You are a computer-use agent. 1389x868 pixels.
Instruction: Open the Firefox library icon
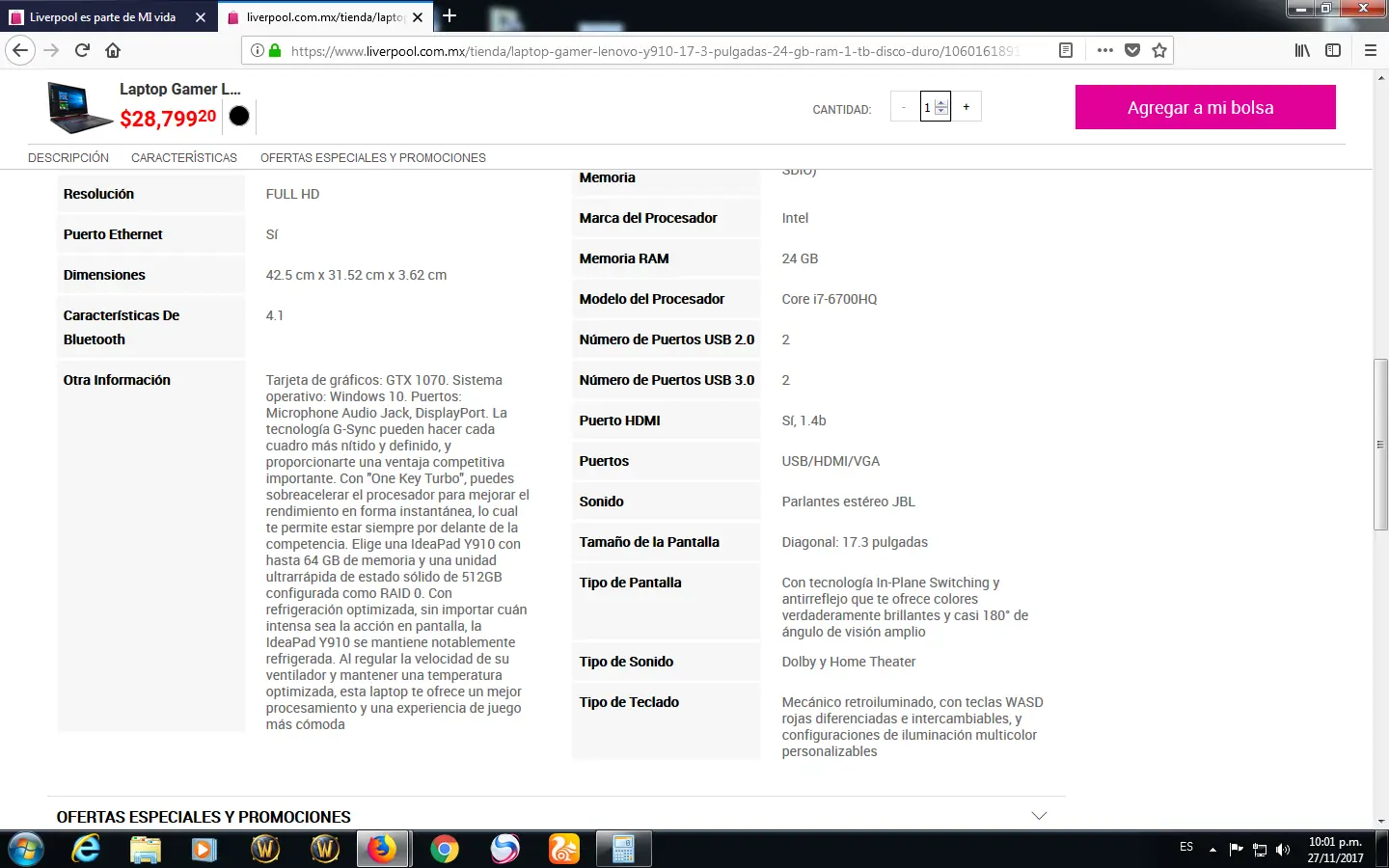tap(1302, 50)
